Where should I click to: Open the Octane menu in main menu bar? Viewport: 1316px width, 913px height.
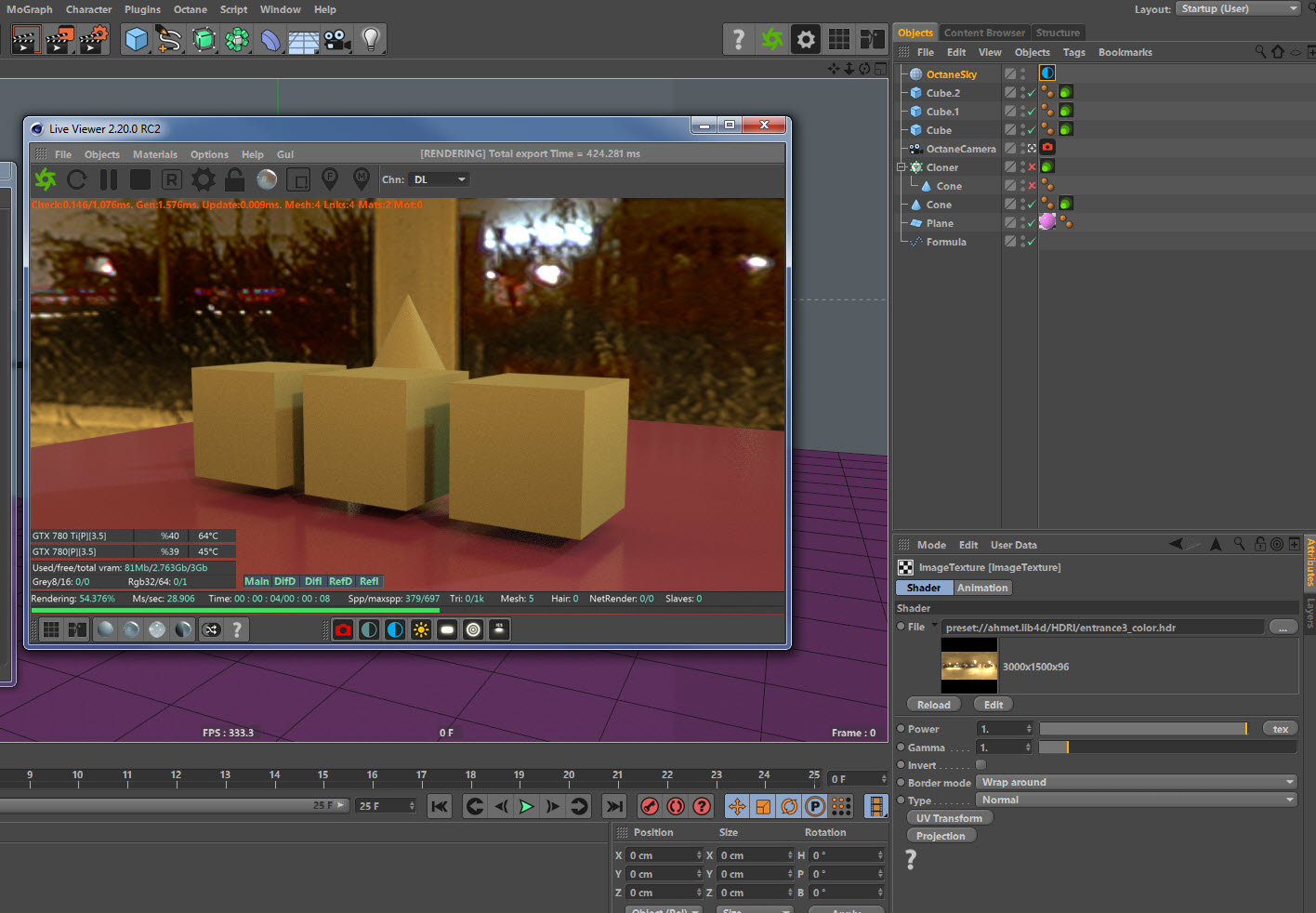click(x=191, y=9)
